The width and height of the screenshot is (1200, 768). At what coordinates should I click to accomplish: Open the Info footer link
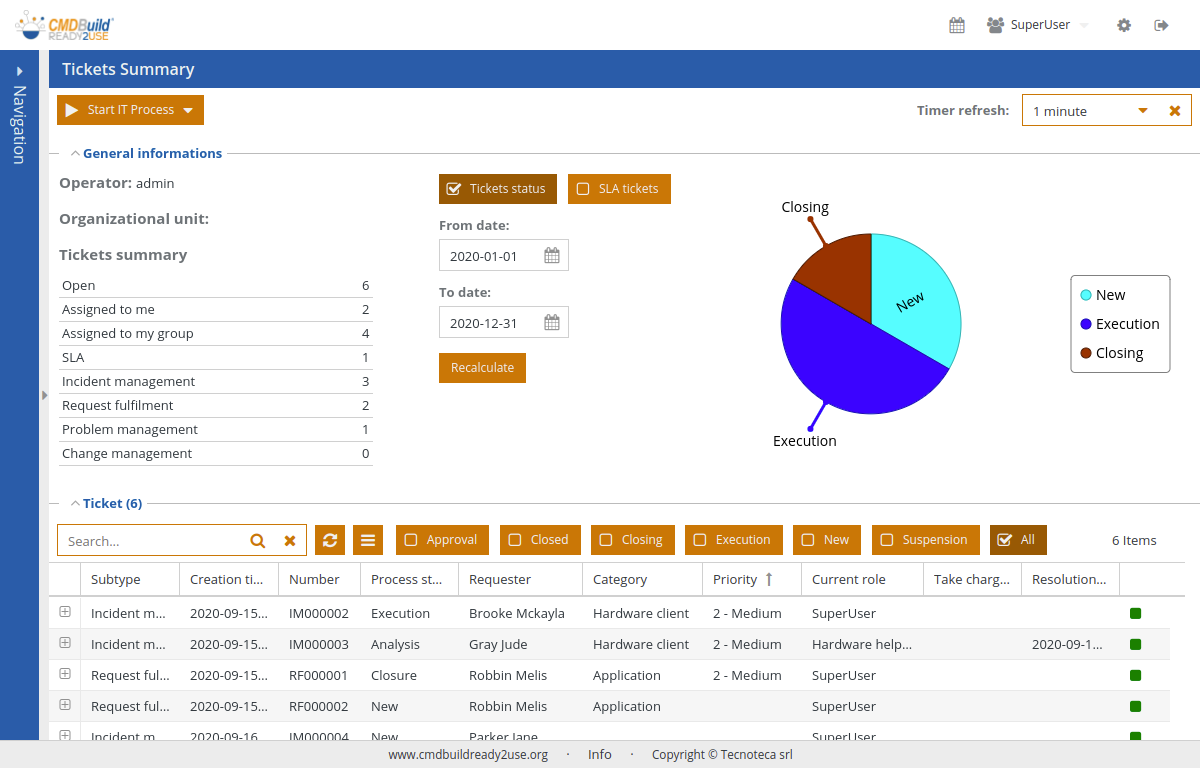tap(600, 755)
